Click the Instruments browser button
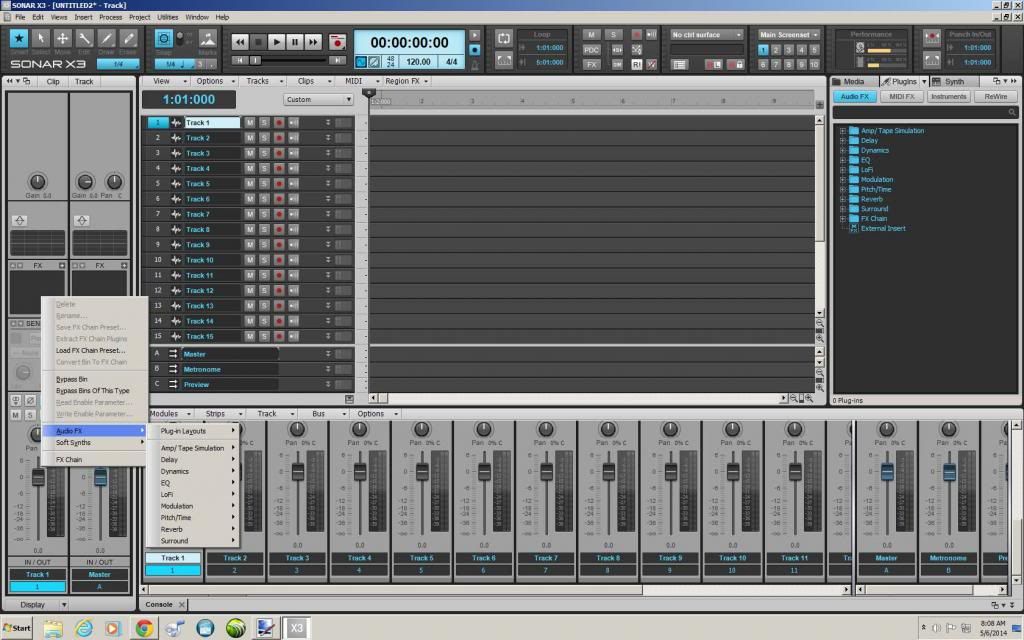 949,97
